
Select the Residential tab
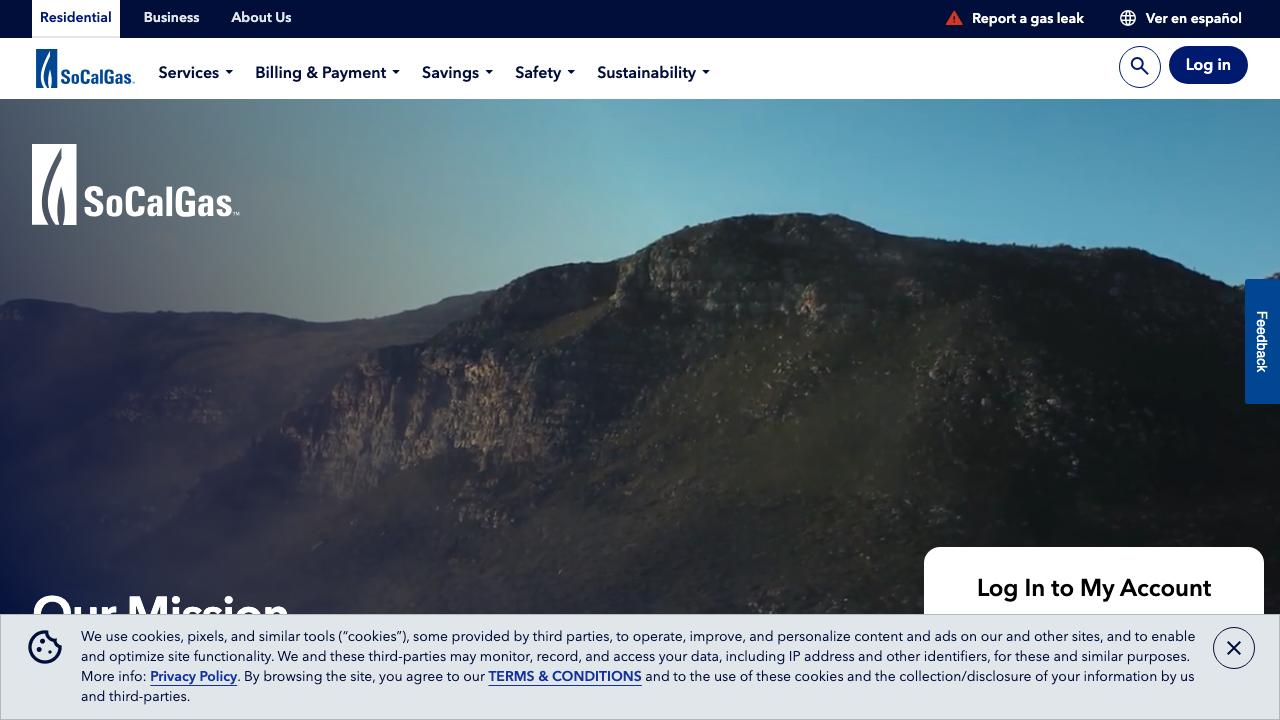(76, 18)
